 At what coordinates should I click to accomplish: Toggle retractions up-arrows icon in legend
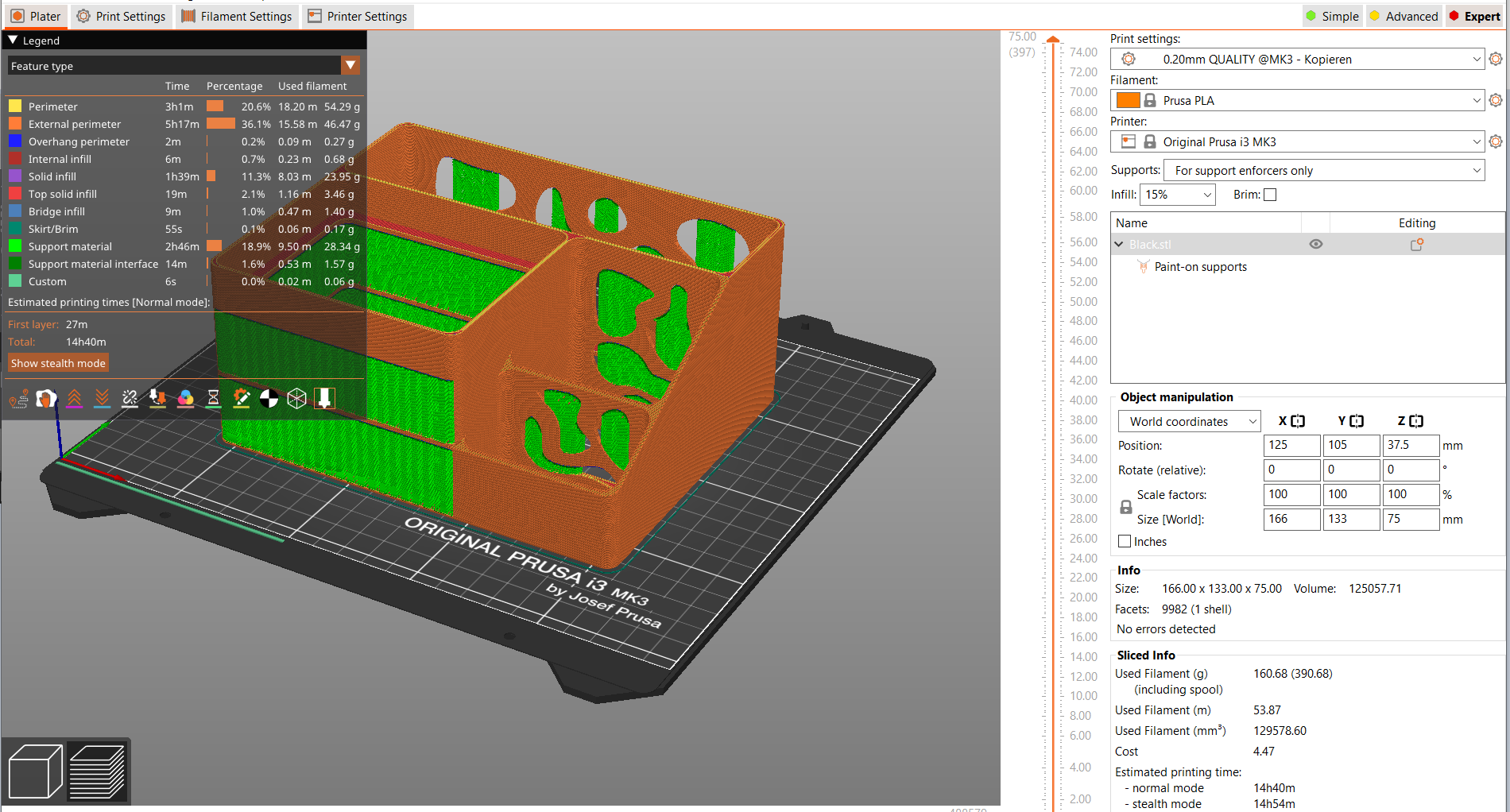point(74,398)
